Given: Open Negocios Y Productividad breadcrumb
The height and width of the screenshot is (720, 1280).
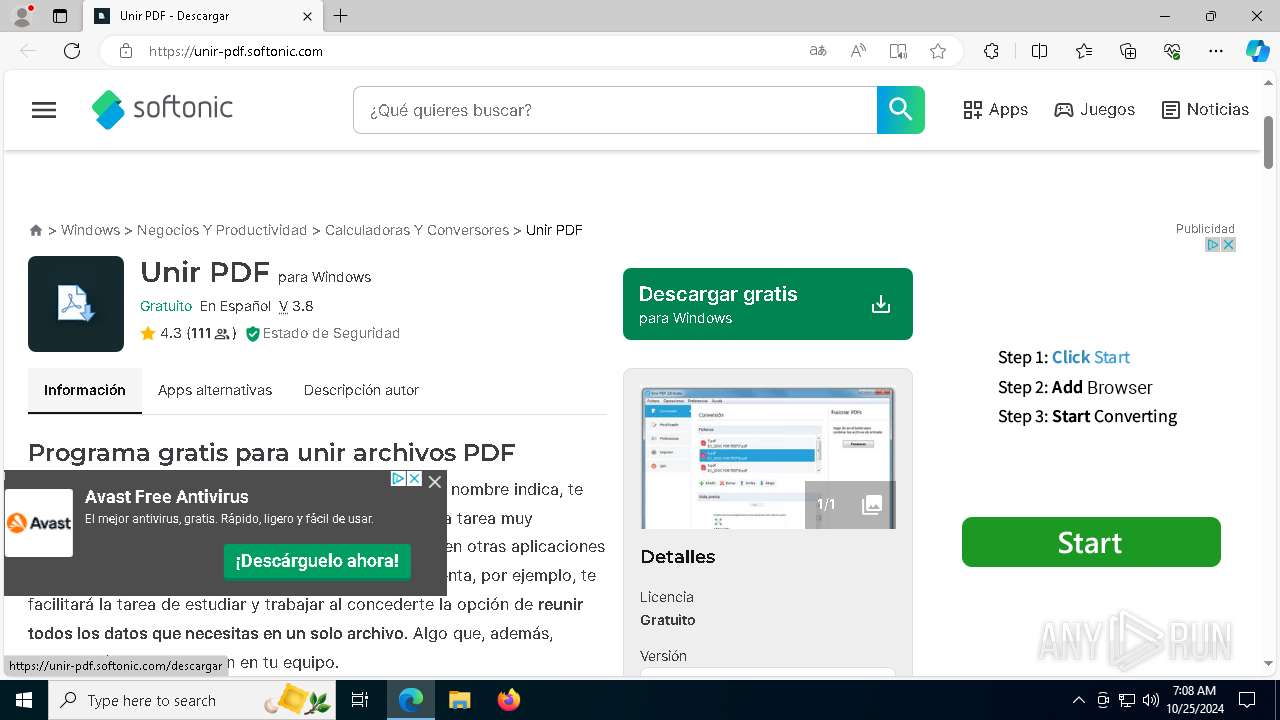Looking at the screenshot, I should pos(222,230).
